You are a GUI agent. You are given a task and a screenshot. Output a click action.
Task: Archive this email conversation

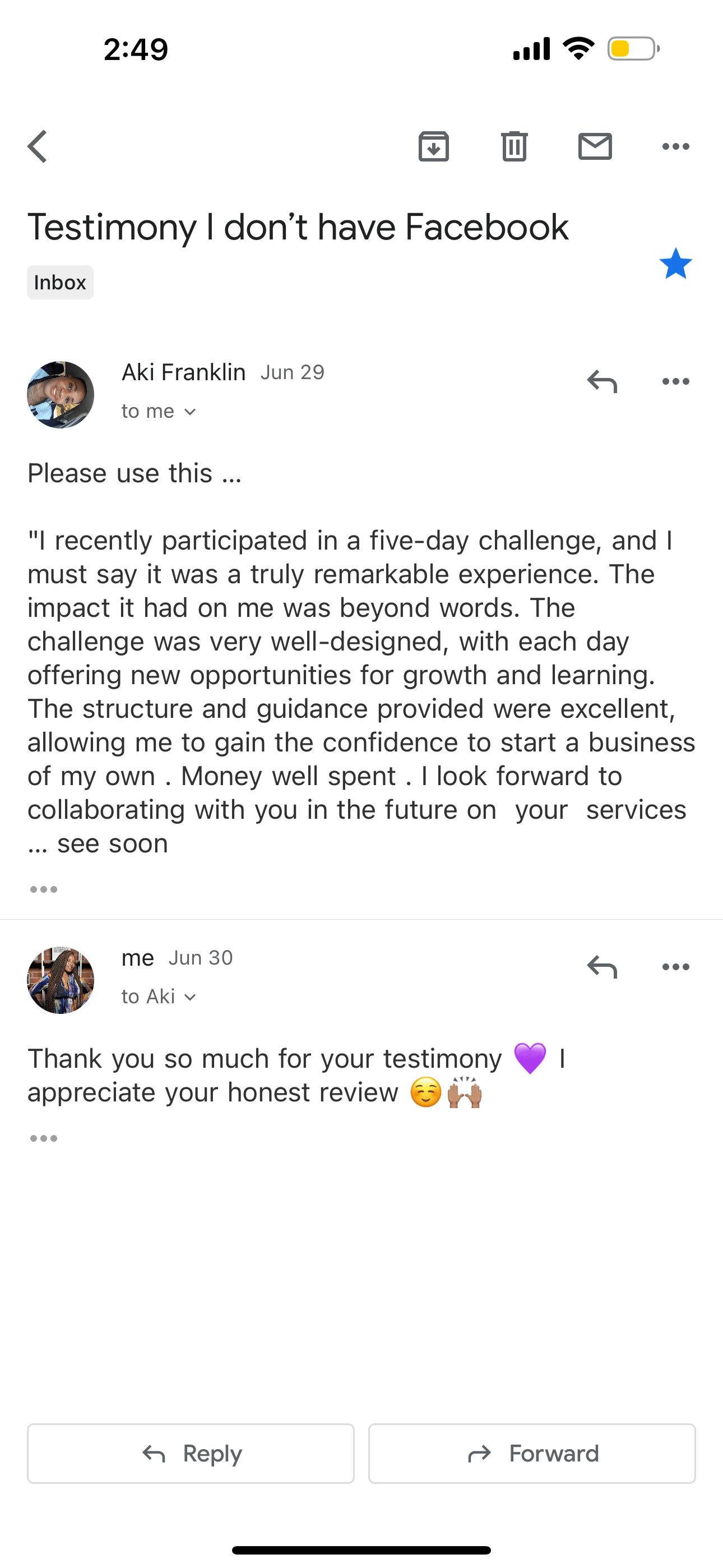coord(433,147)
